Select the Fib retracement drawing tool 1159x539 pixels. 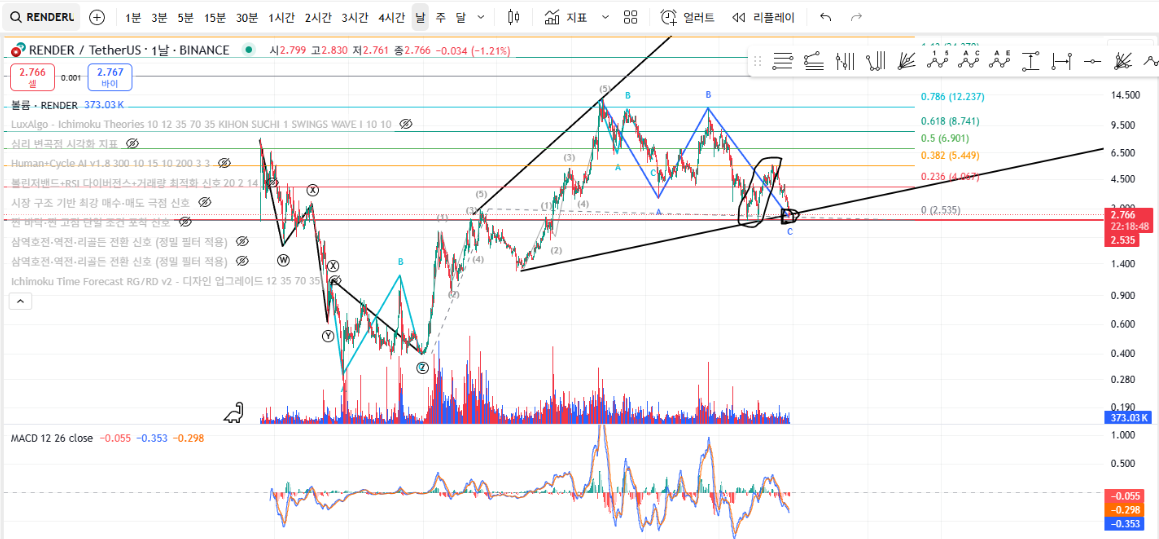point(783,62)
